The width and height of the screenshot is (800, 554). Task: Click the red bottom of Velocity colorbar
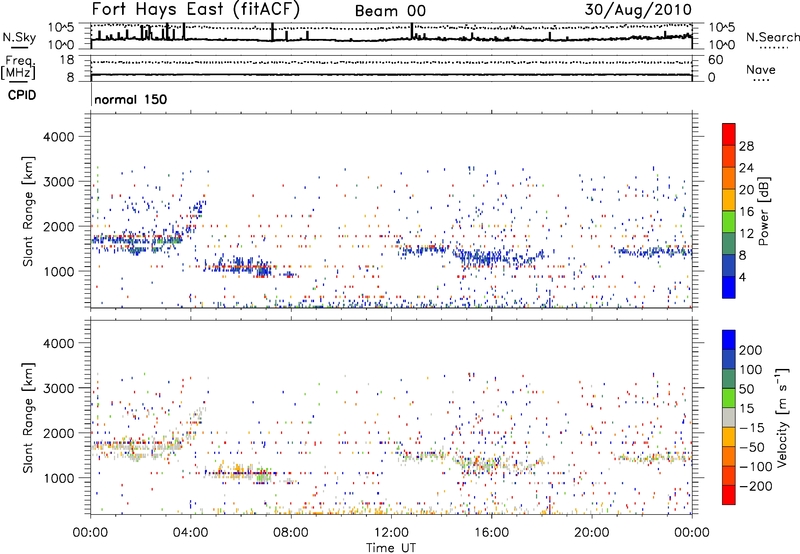point(729,495)
